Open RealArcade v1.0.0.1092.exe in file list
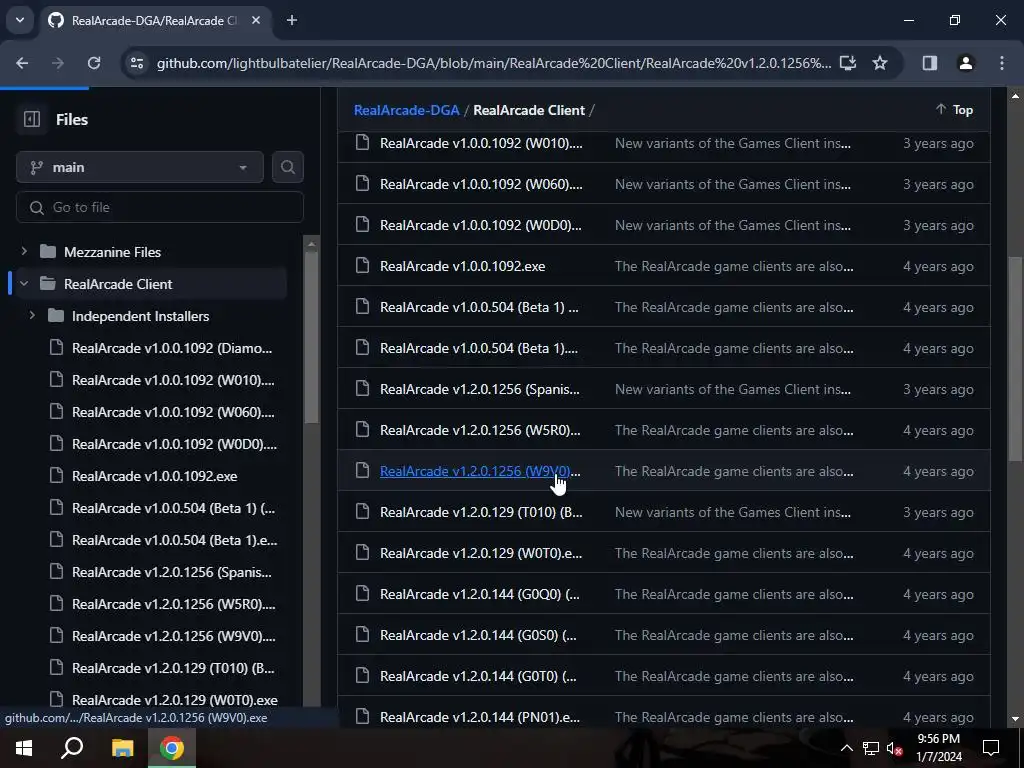This screenshot has width=1024, height=768. (x=462, y=266)
